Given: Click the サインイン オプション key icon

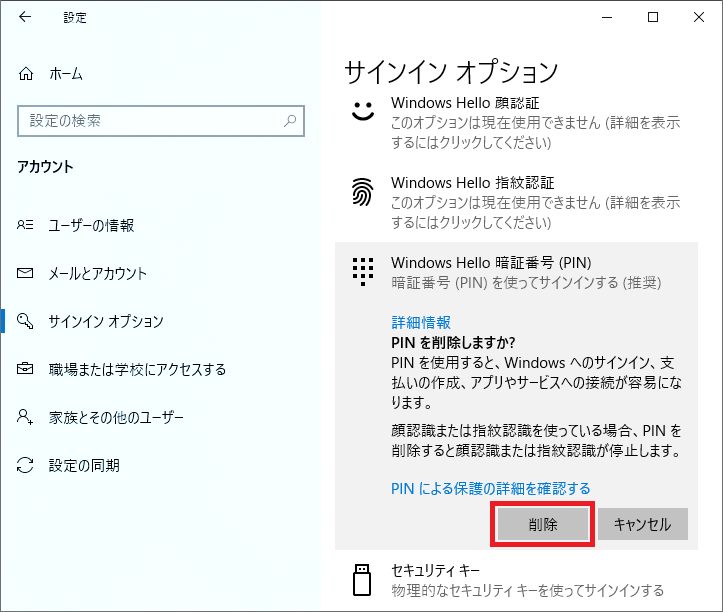Looking at the screenshot, I should coord(25,321).
